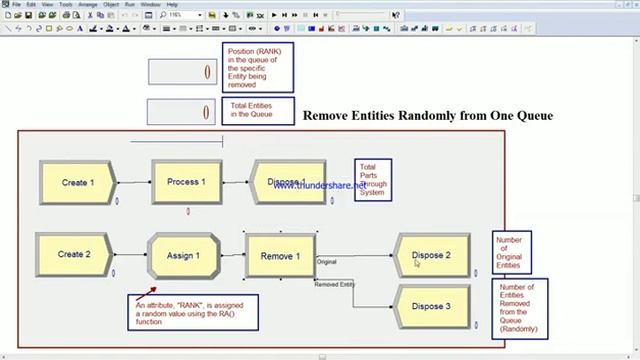The height and width of the screenshot is (360, 640).
Task: Select the Dispose 3 module
Action: [431, 307]
